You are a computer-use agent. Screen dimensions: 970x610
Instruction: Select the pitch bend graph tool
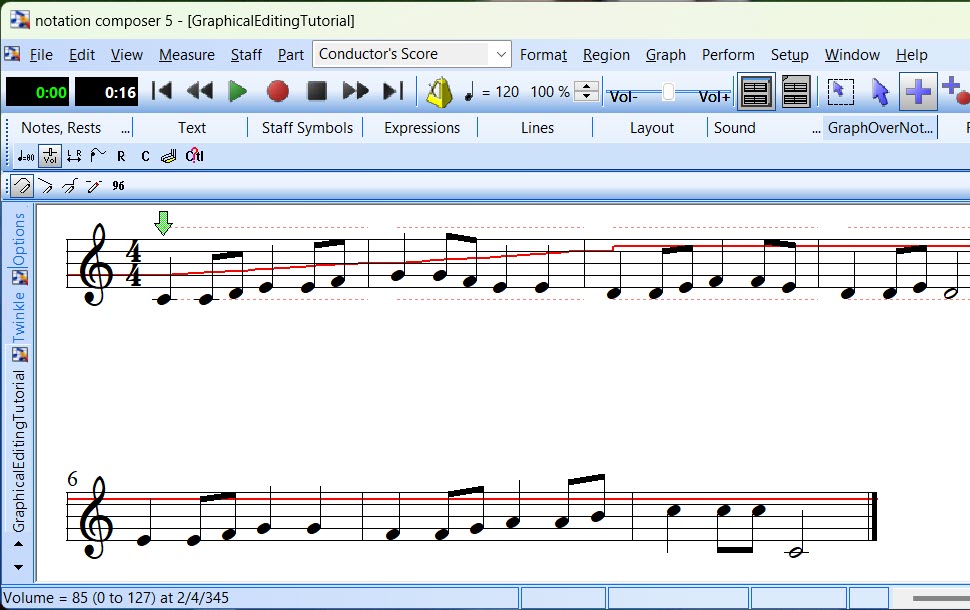[97, 156]
